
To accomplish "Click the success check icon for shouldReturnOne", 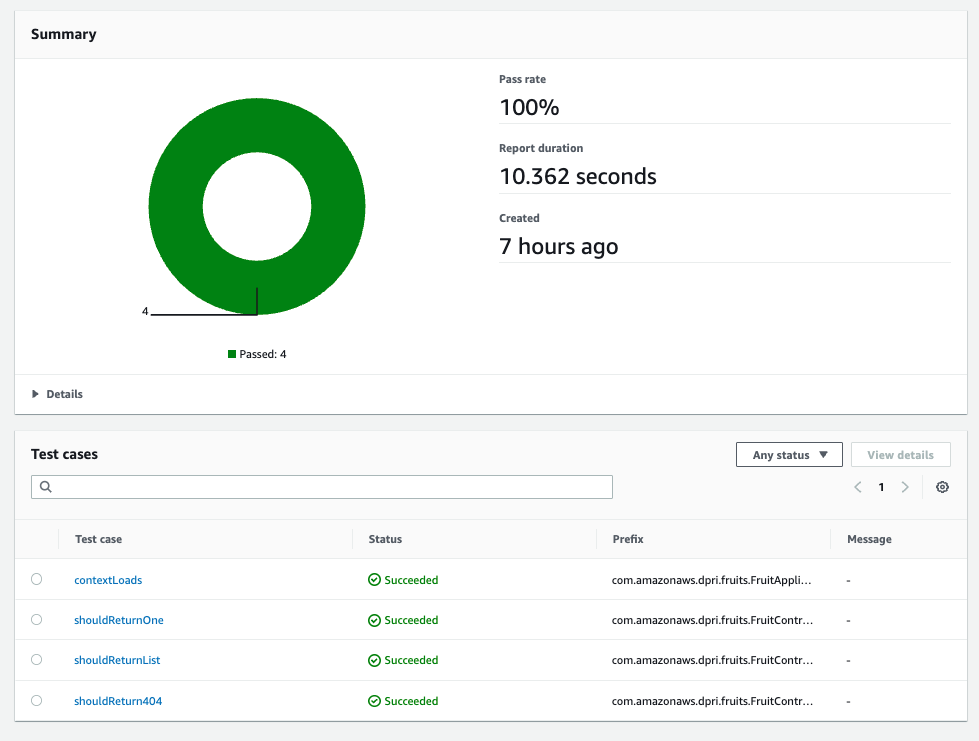I will (x=374, y=621).
